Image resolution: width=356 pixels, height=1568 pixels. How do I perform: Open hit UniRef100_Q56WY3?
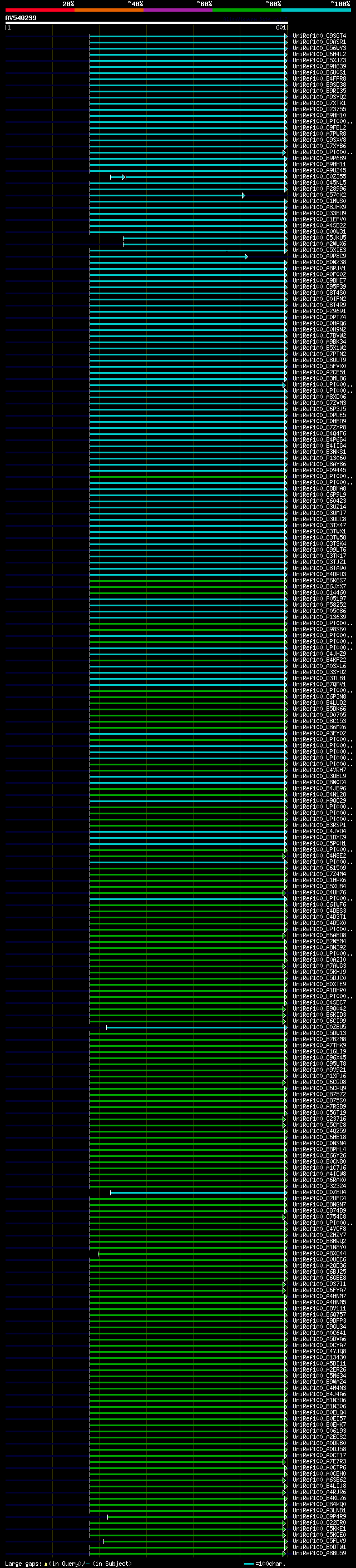pyautogui.click(x=319, y=48)
